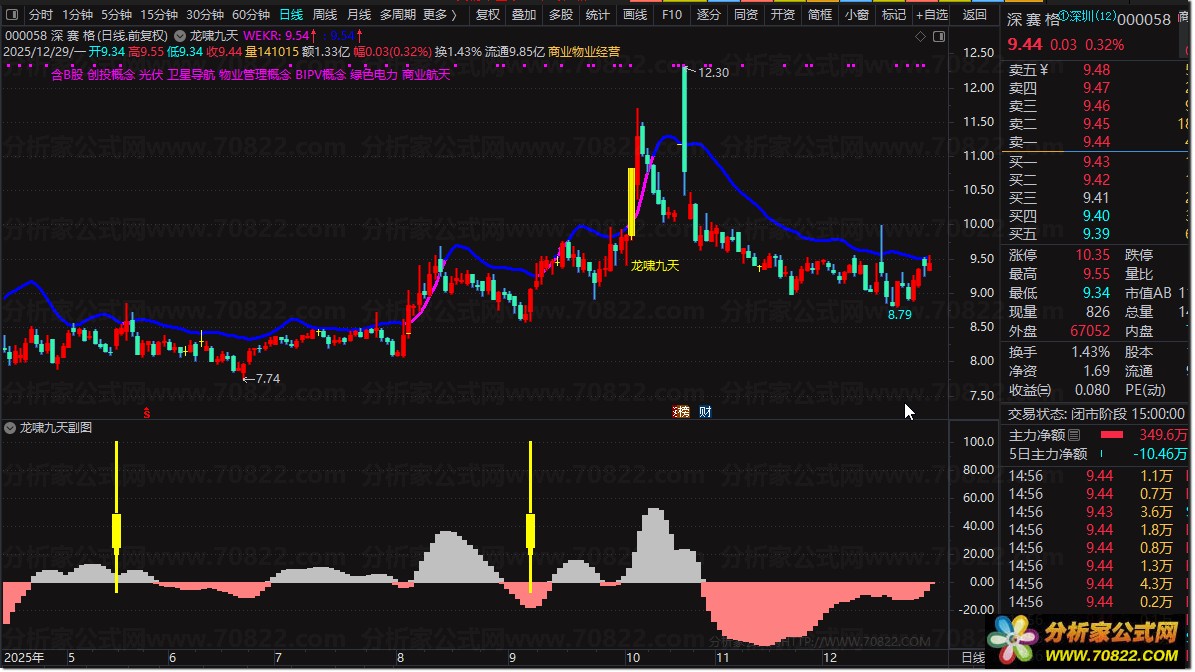Select the 15分钟 period
The height and width of the screenshot is (672, 1195).
(159, 14)
